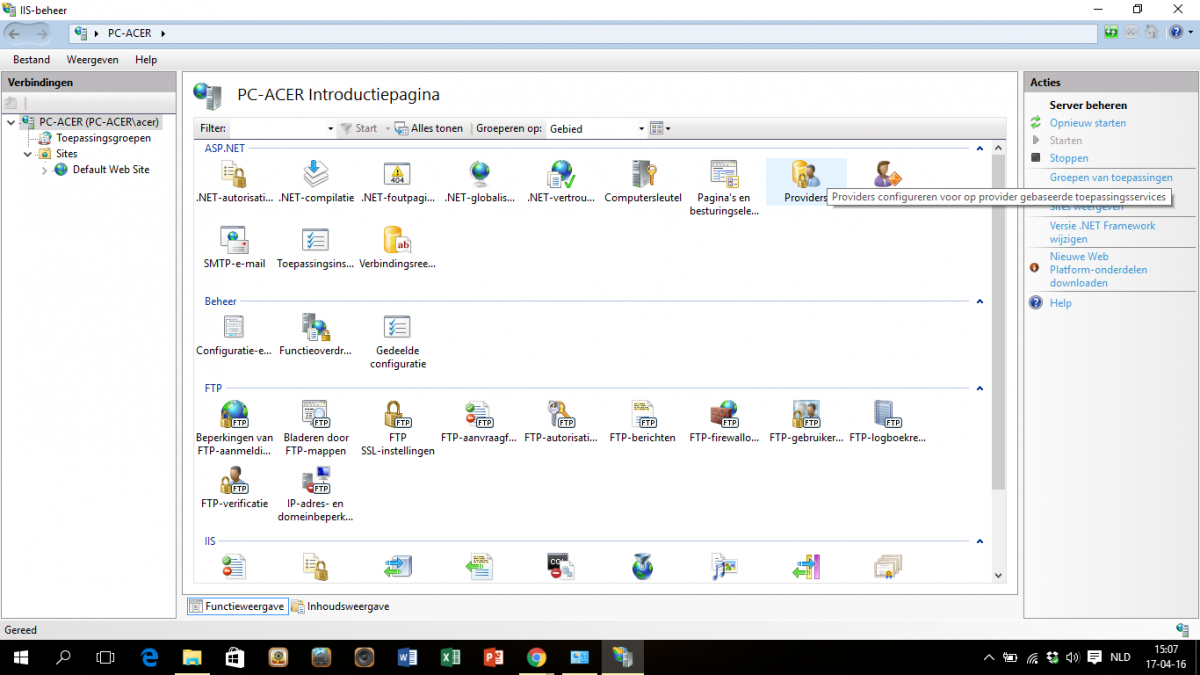Open FTP-autorisatieregels feature
The height and width of the screenshot is (675, 1200).
point(561,422)
